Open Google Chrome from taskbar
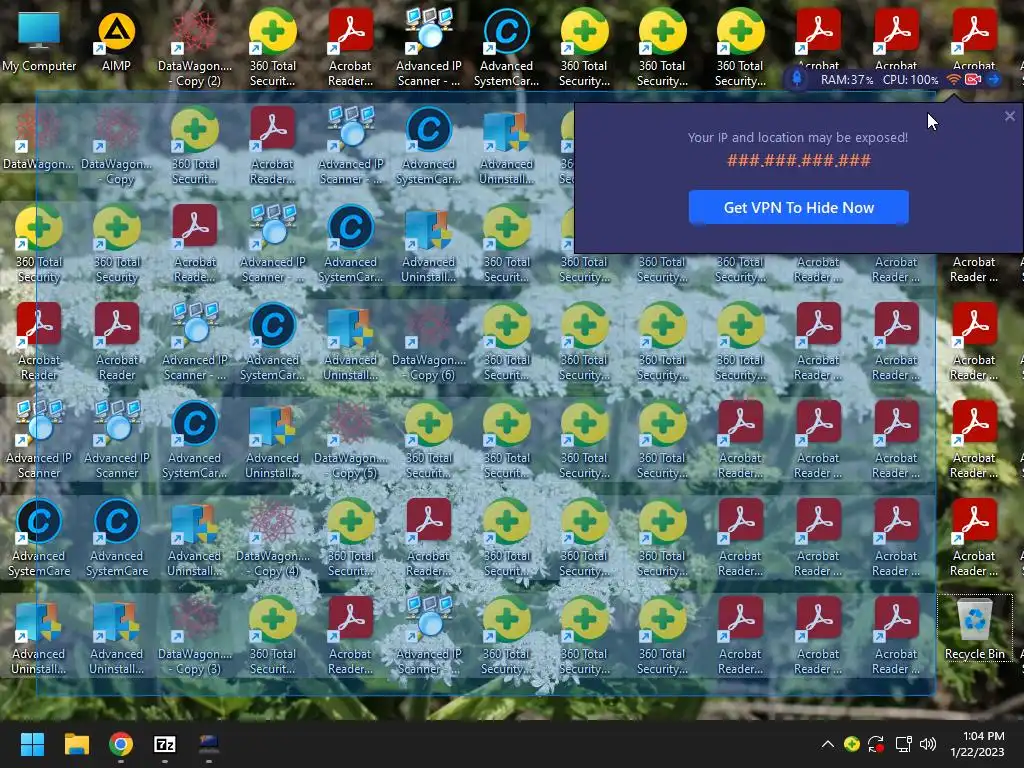This screenshot has width=1024, height=768. point(121,744)
